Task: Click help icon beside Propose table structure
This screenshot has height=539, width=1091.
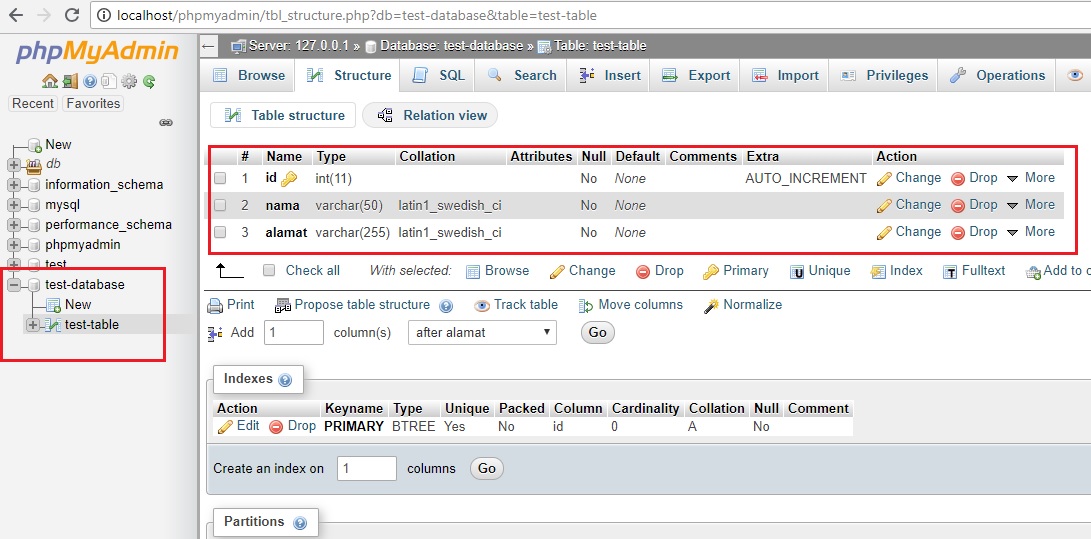Action: click(x=447, y=305)
